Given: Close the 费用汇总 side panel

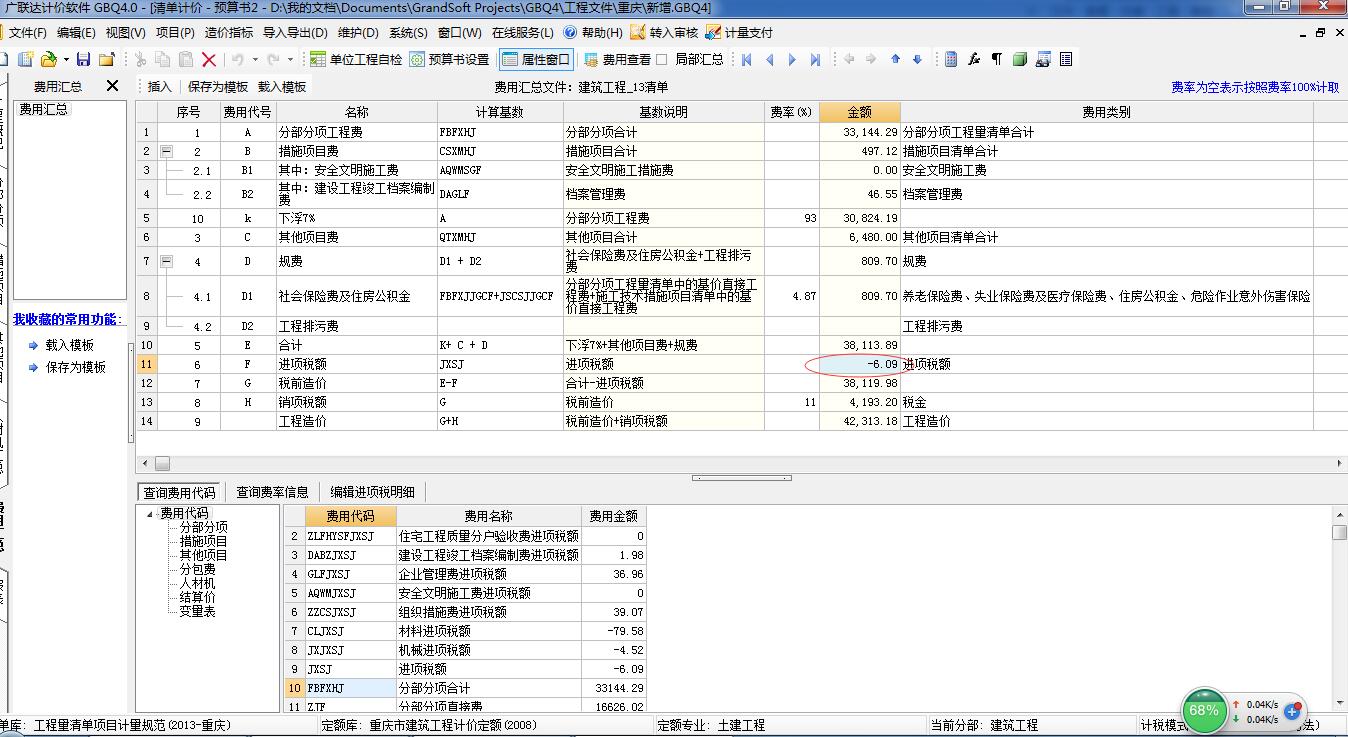Looking at the screenshot, I should pyautogui.click(x=112, y=86).
